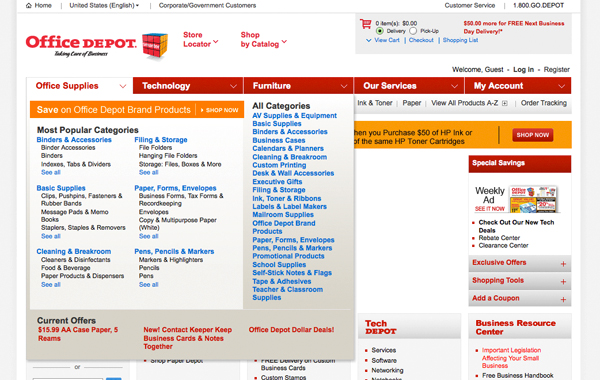Click See all under Binders & Accessories
The image size is (600, 380).
click(x=51, y=173)
